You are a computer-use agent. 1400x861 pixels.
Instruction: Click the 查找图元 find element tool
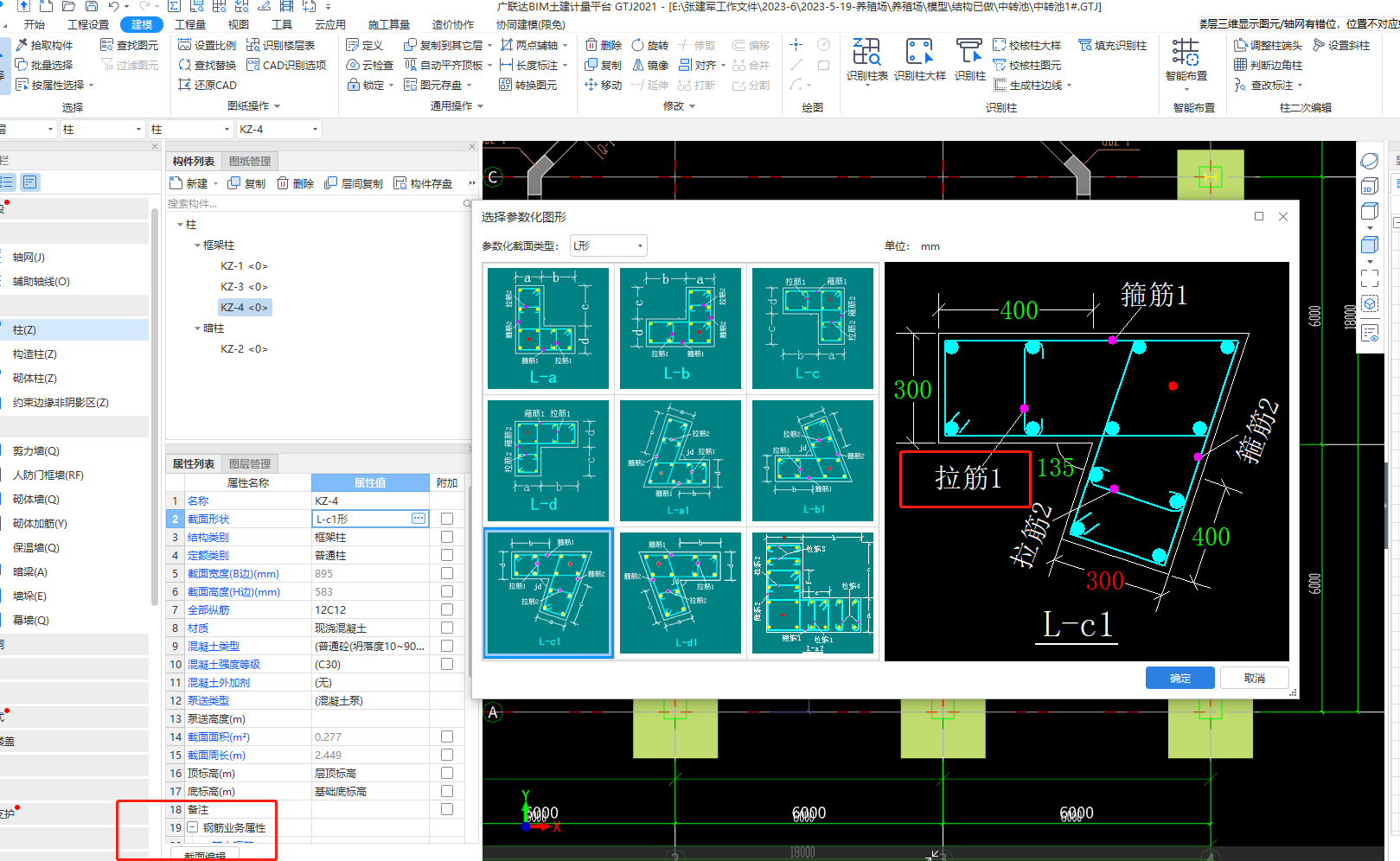coord(130,45)
